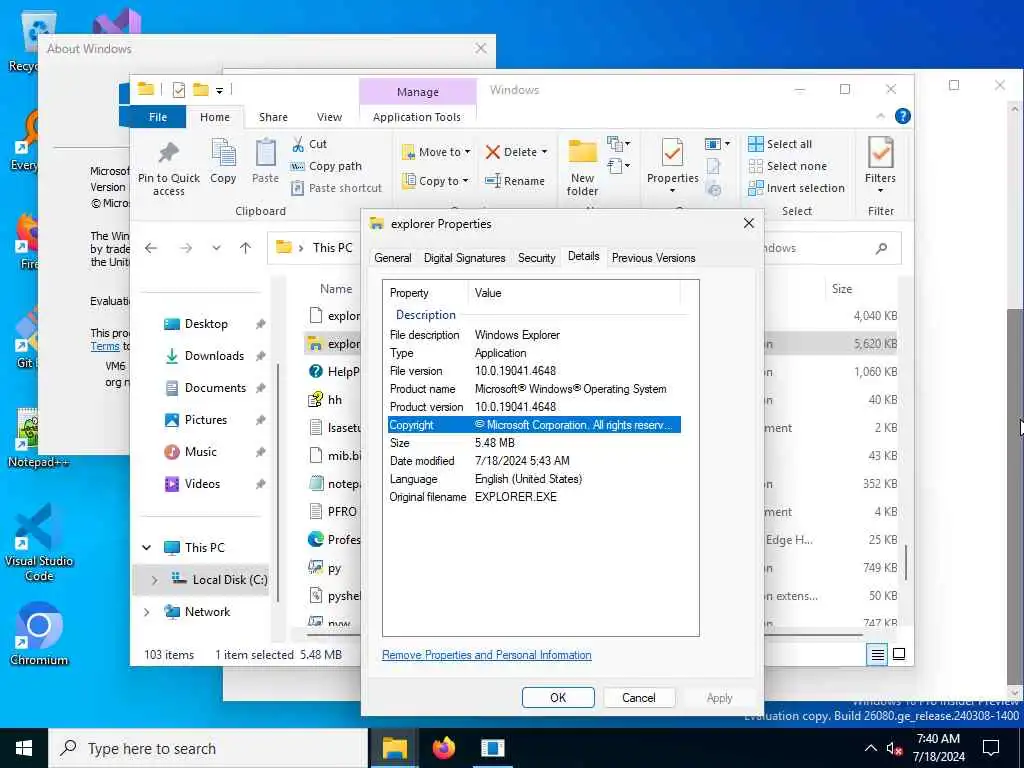The height and width of the screenshot is (768, 1024).
Task: Select the File version property row
Action: pyautogui.click(x=535, y=371)
